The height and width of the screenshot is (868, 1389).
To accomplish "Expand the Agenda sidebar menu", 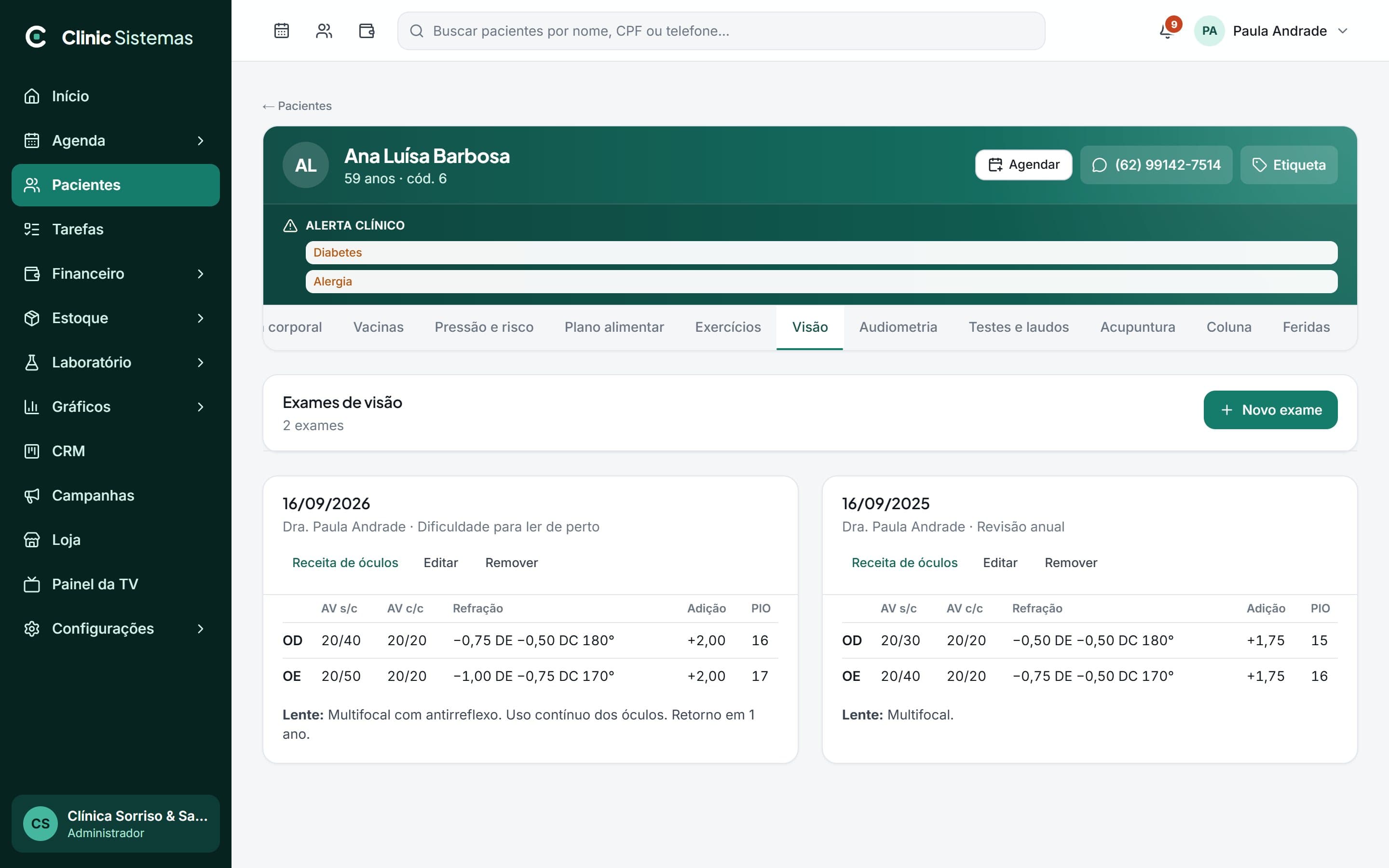I will [x=115, y=141].
